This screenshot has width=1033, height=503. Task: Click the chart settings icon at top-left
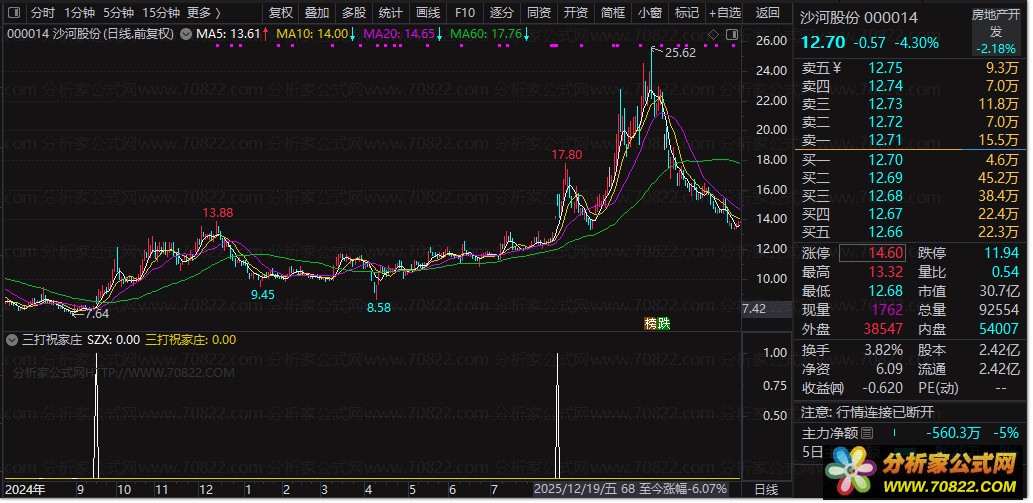(12, 13)
